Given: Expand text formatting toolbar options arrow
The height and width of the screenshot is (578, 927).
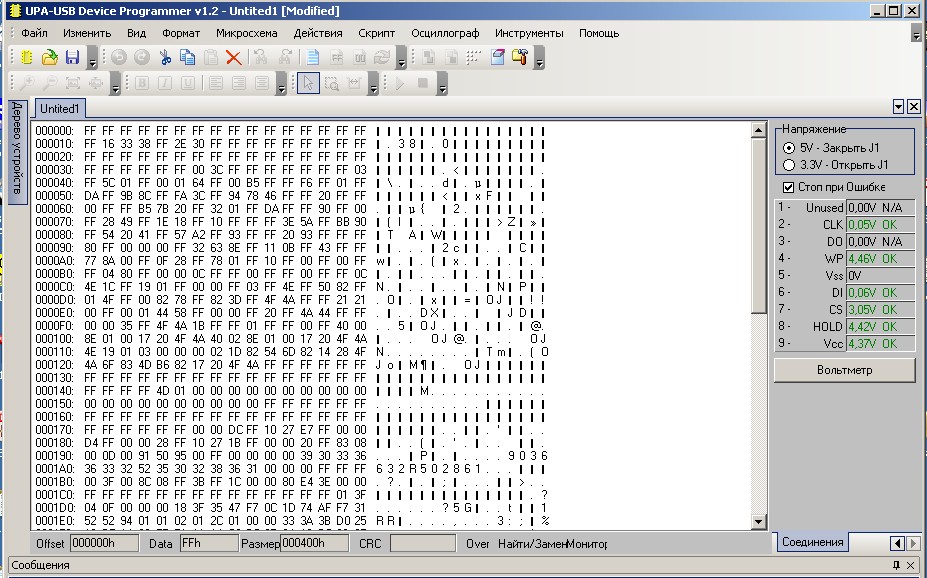Looking at the screenshot, I should click(x=281, y=84).
